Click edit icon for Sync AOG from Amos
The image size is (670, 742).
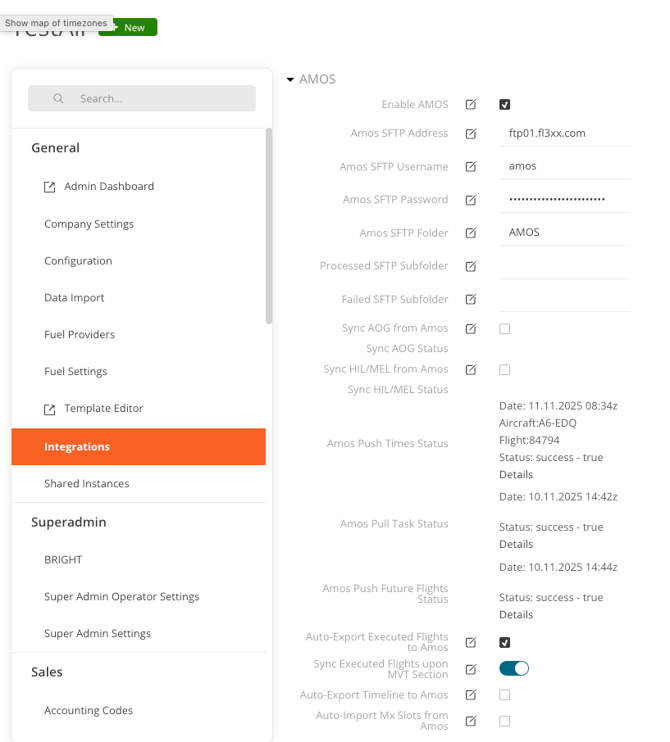click(x=471, y=329)
